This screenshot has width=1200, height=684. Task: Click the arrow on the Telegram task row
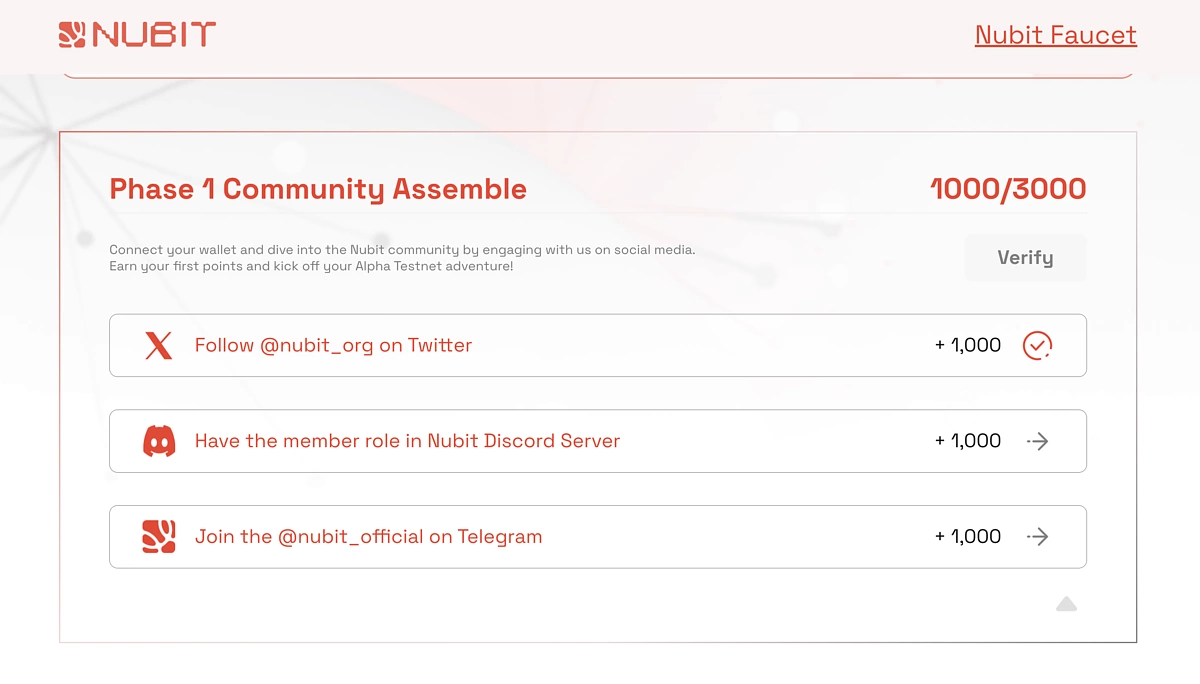click(1037, 537)
